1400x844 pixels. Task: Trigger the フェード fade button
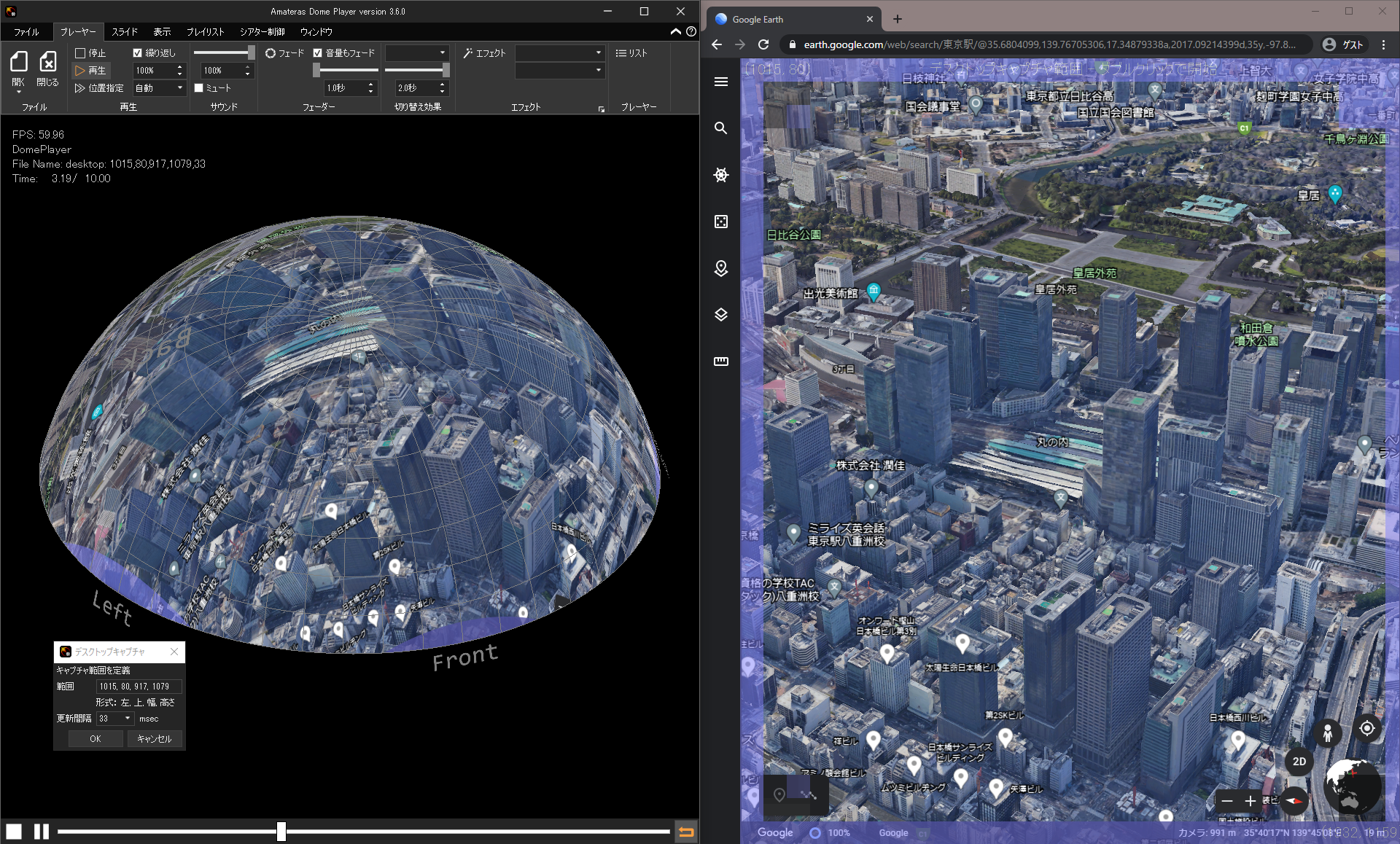pyautogui.click(x=284, y=53)
